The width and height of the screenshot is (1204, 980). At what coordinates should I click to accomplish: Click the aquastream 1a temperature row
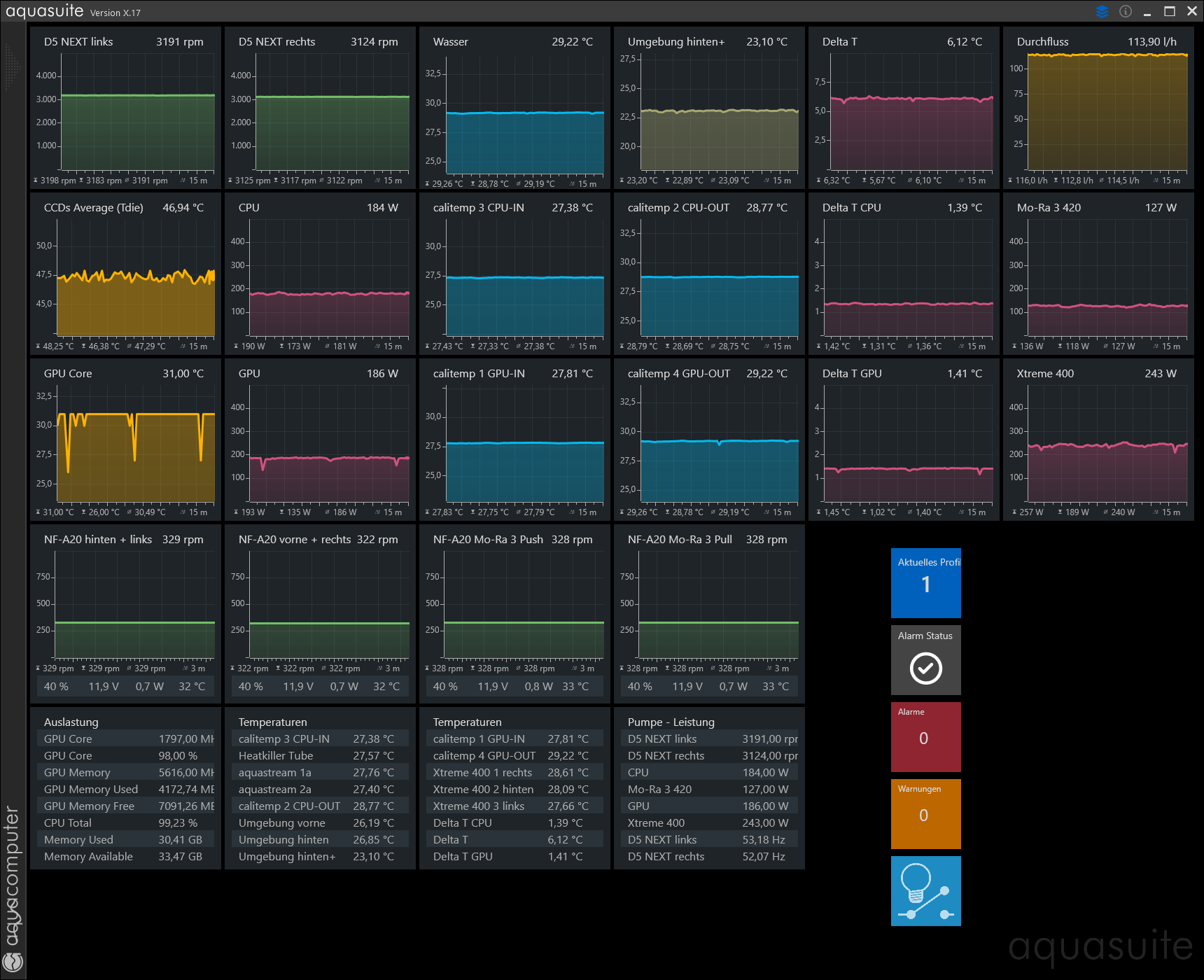(320, 772)
